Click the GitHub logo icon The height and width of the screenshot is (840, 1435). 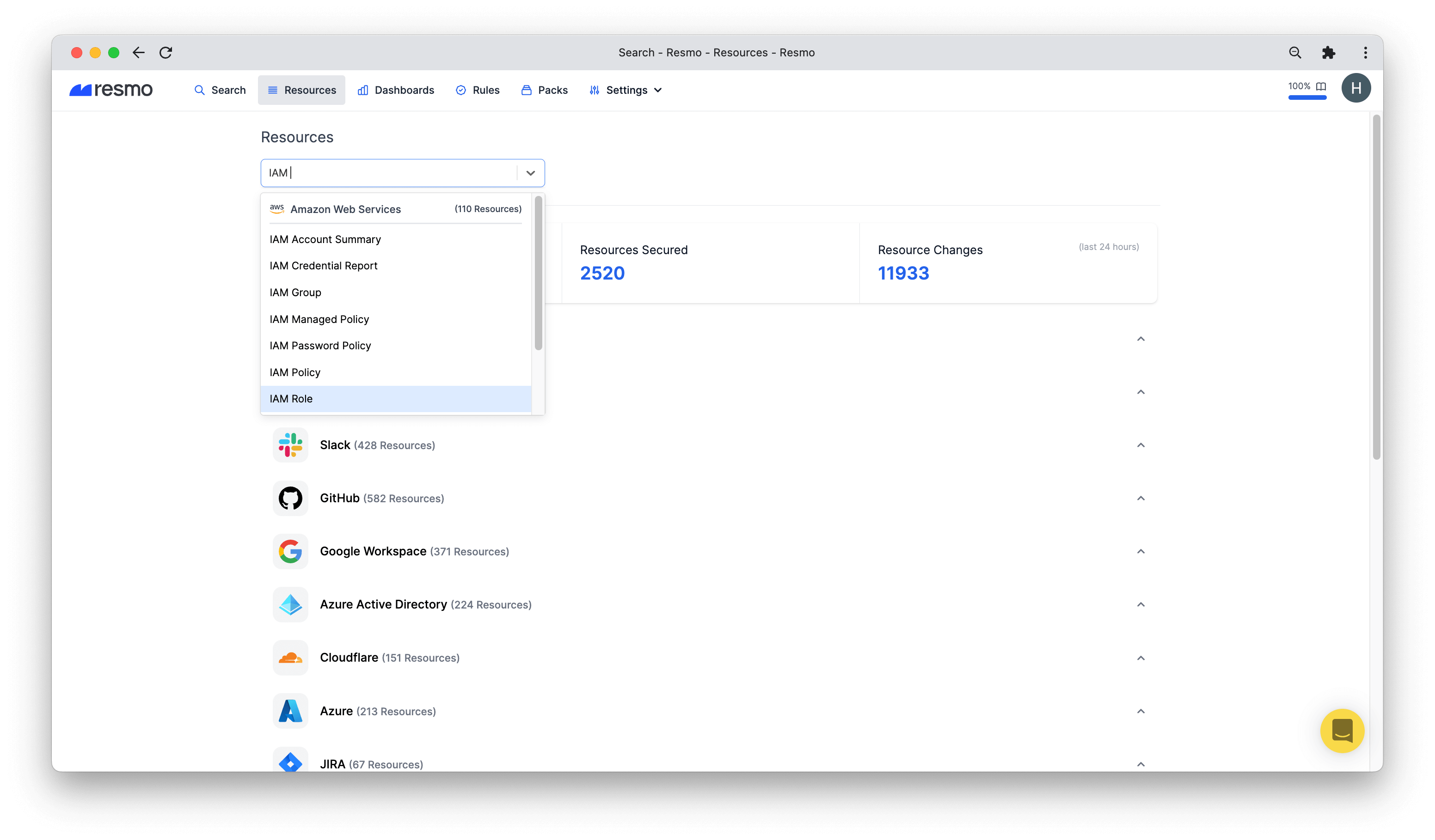[290, 498]
